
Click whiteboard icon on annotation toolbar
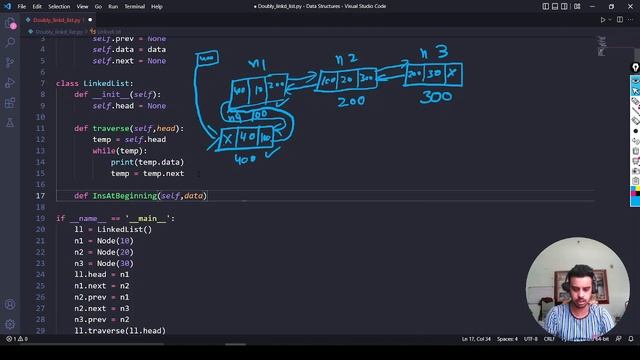pos(636,161)
